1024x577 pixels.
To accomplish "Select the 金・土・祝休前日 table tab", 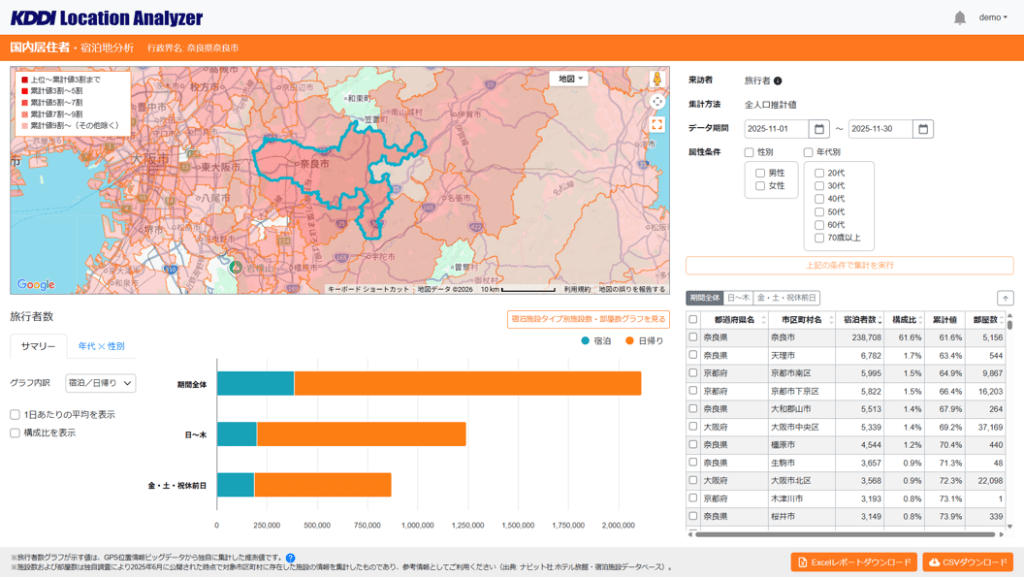I will [x=786, y=298].
